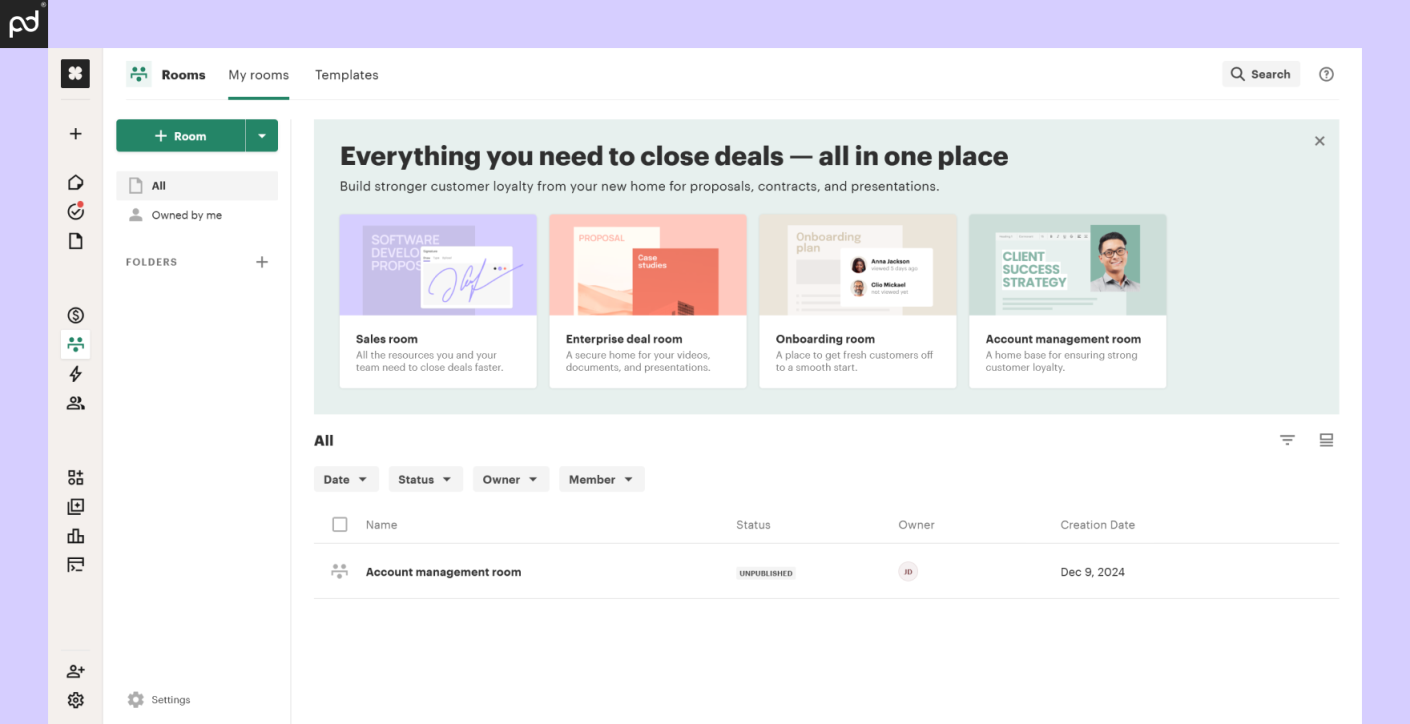Image resolution: width=1410 pixels, height=724 pixels.
Task: Choose the Sales room template card
Action: coord(438,300)
